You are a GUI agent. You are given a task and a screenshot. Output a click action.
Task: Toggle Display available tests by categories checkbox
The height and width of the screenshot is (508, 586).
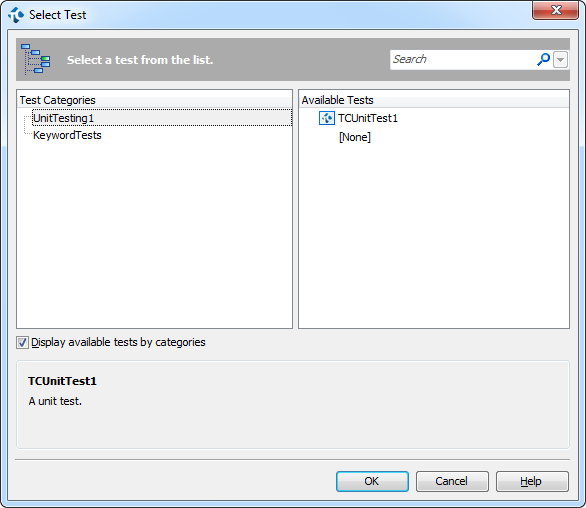point(22,342)
